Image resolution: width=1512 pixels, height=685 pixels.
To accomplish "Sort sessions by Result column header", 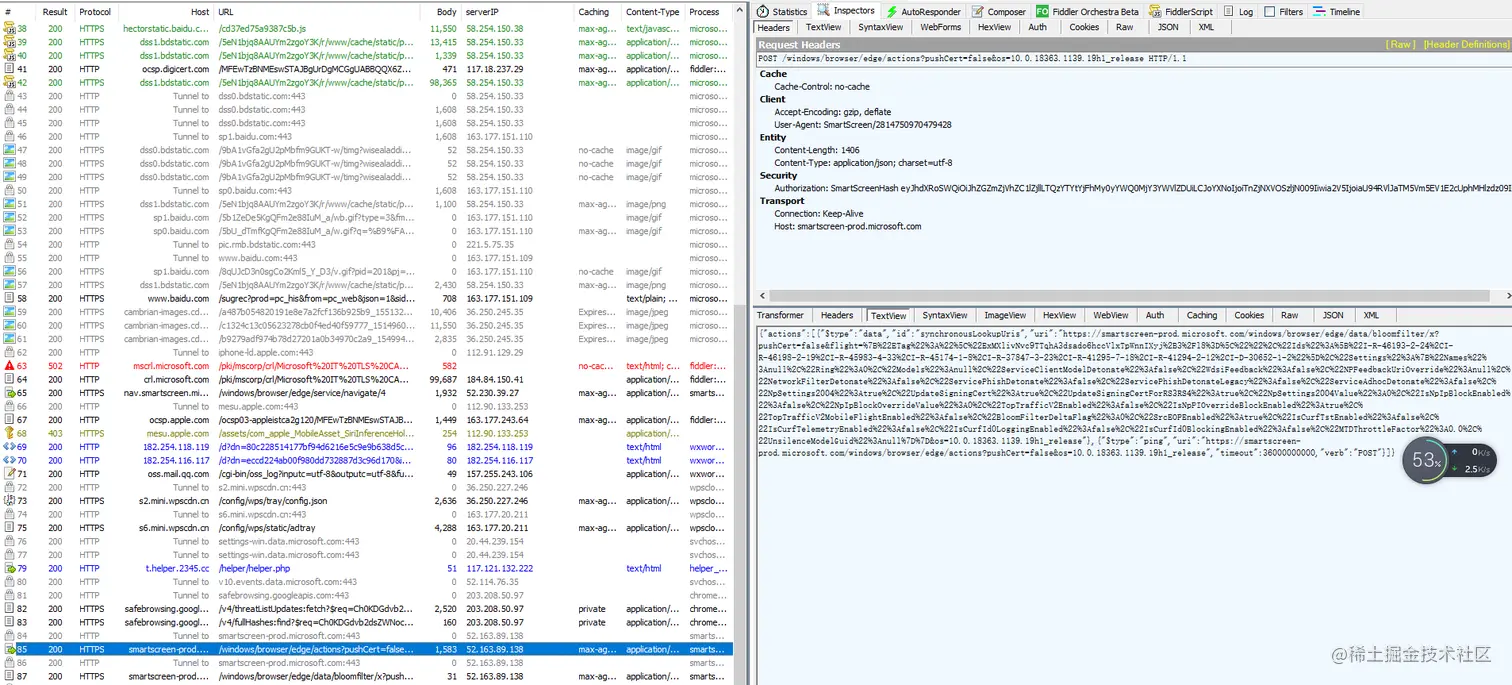I will 55,12.
